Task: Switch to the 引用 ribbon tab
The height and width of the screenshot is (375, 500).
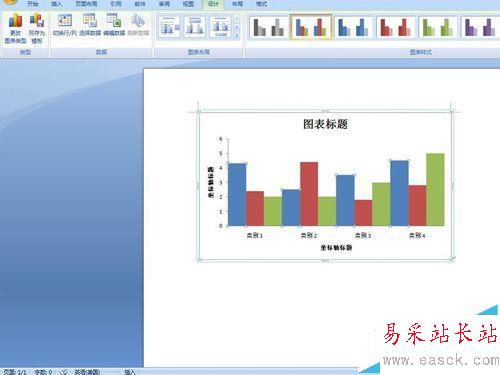Action: click(116, 4)
